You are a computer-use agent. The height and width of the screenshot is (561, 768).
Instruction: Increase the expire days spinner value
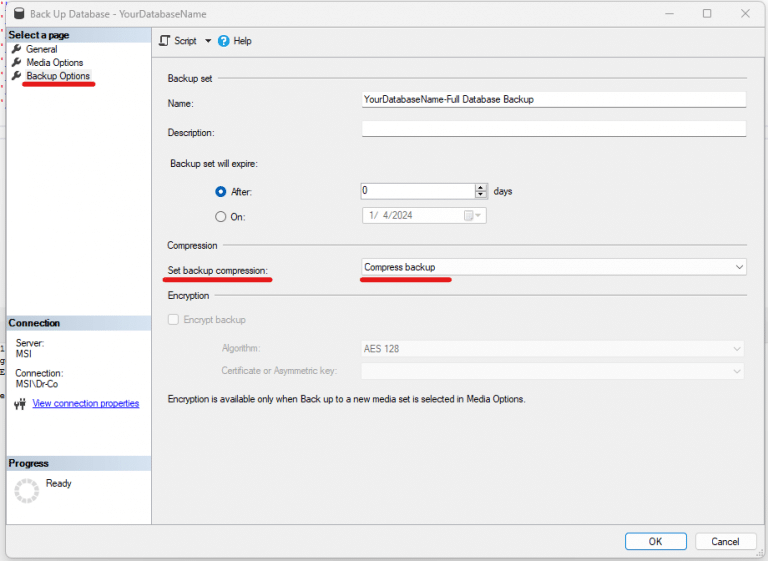pos(481,187)
